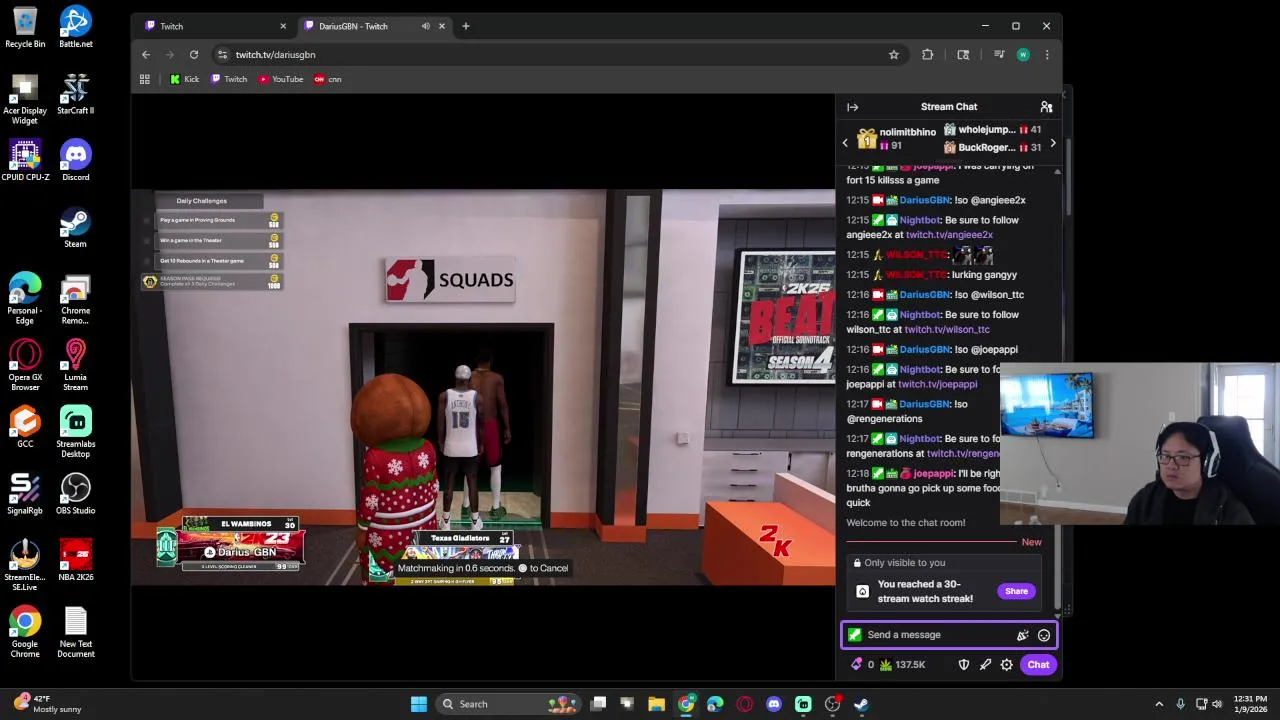Focus the Send a message field
This screenshot has width=1280, height=720.
click(x=949, y=635)
